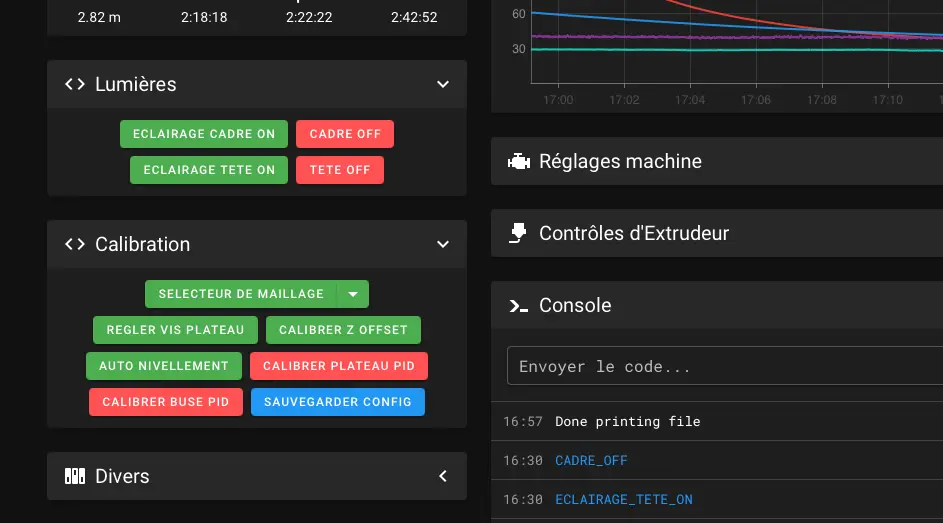
Task: Click the Console prompt icon
Action: click(x=518, y=306)
